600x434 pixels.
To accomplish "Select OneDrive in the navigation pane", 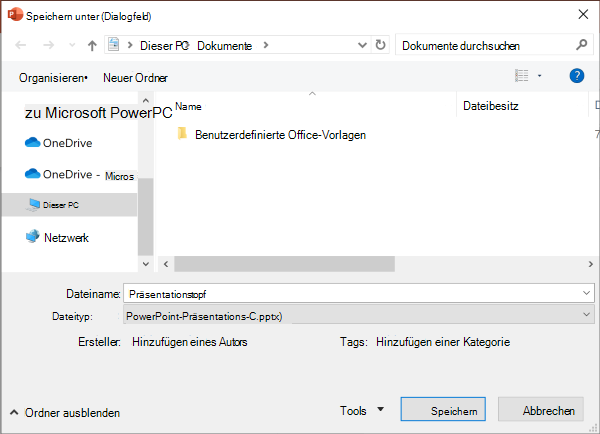I will [x=59, y=143].
